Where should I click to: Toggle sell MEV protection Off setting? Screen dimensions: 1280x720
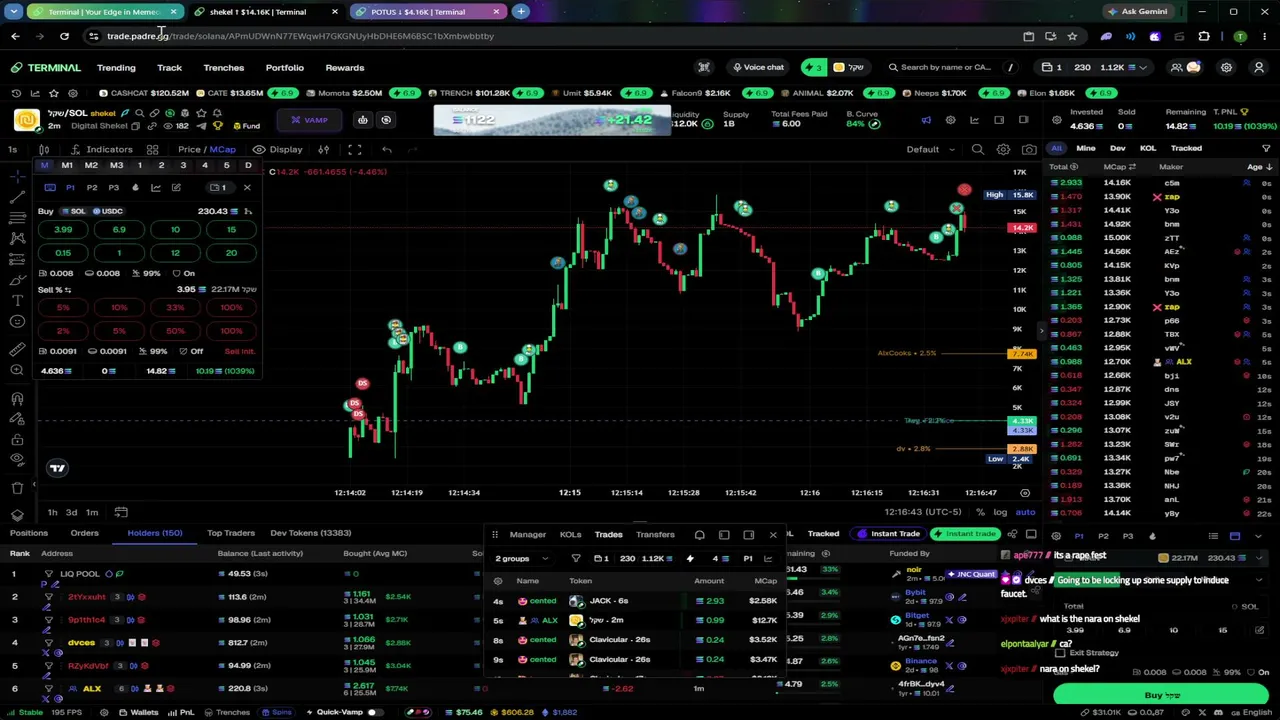[x=190, y=351]
